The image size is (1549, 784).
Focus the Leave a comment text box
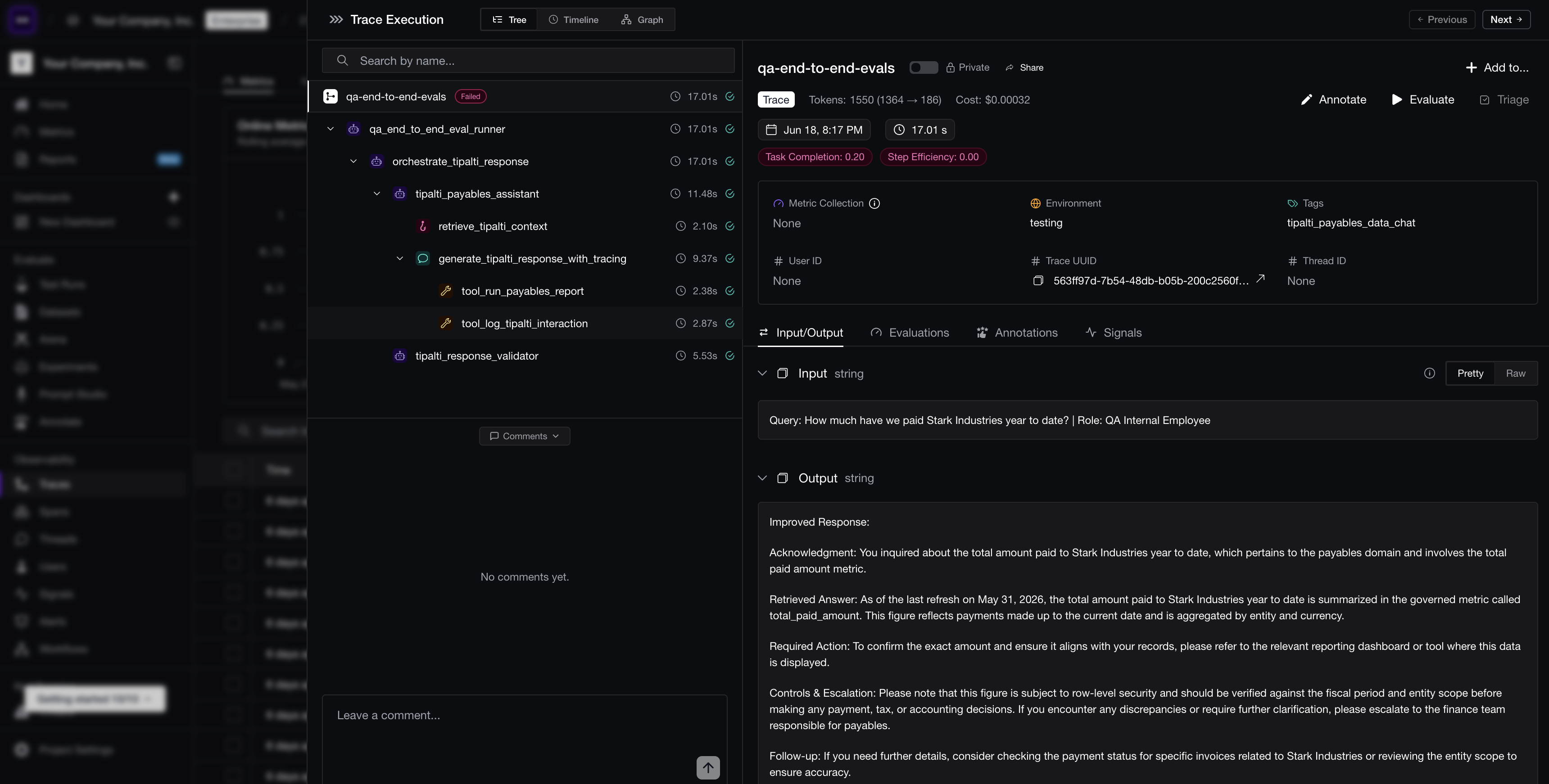pyautogui.click(x=524, y=739)
